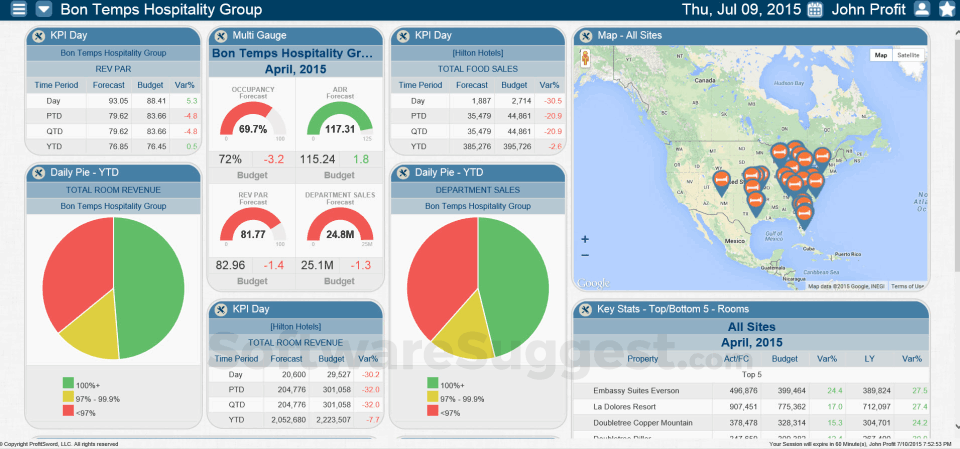Screen dimensions: 960x449
Task: Open settings wrench on Map - All Sites widget
Action: point(585,36)
